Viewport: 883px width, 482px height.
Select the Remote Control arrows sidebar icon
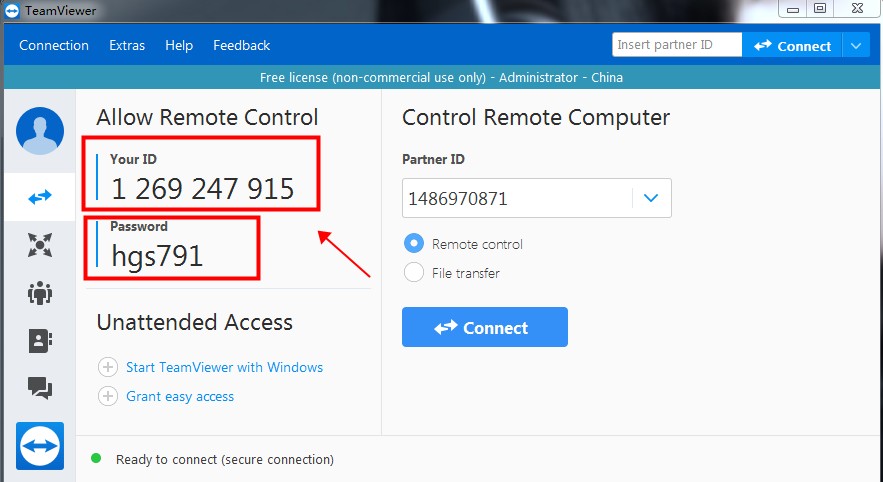39,197
